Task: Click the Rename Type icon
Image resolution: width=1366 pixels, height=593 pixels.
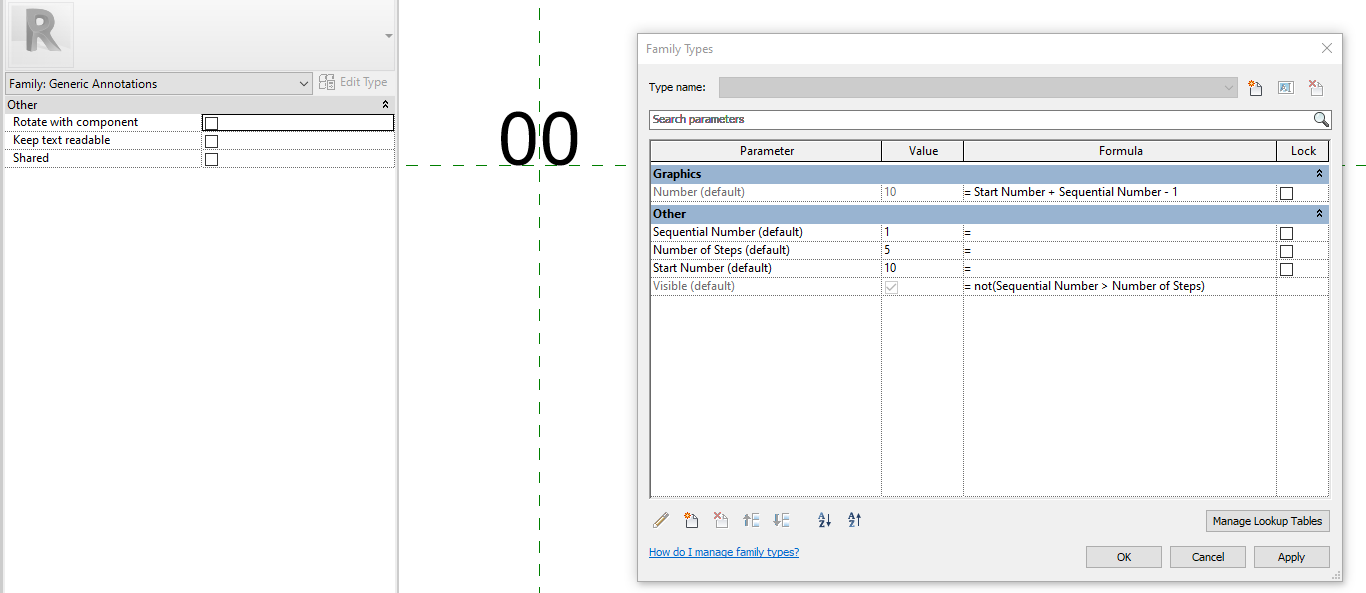Action: [x=1286, y=88]
